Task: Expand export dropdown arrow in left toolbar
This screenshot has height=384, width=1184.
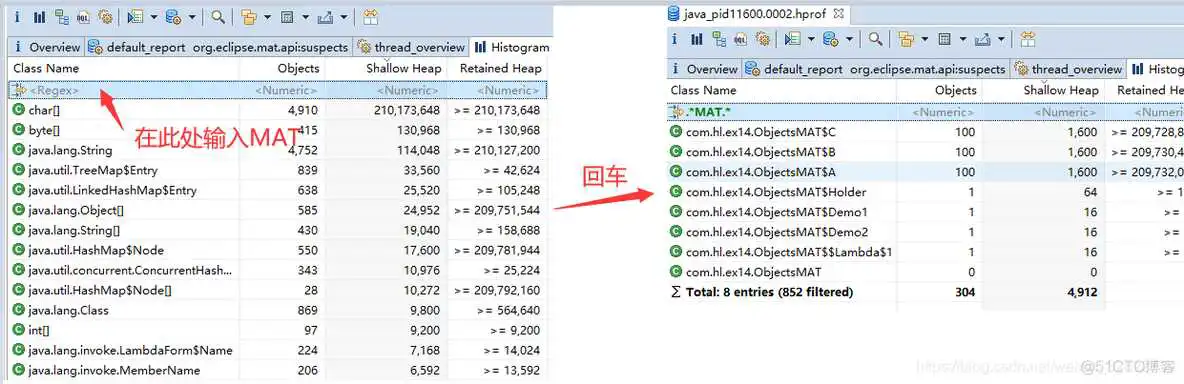Action: (x=344, y=17)
